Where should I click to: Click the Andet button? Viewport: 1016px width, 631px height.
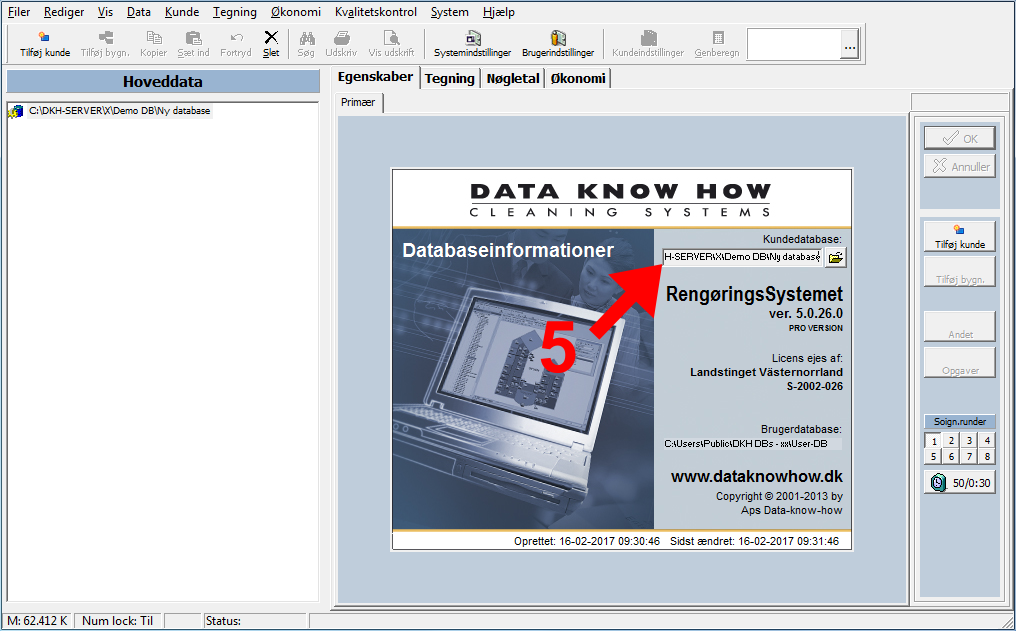point(960,327)
